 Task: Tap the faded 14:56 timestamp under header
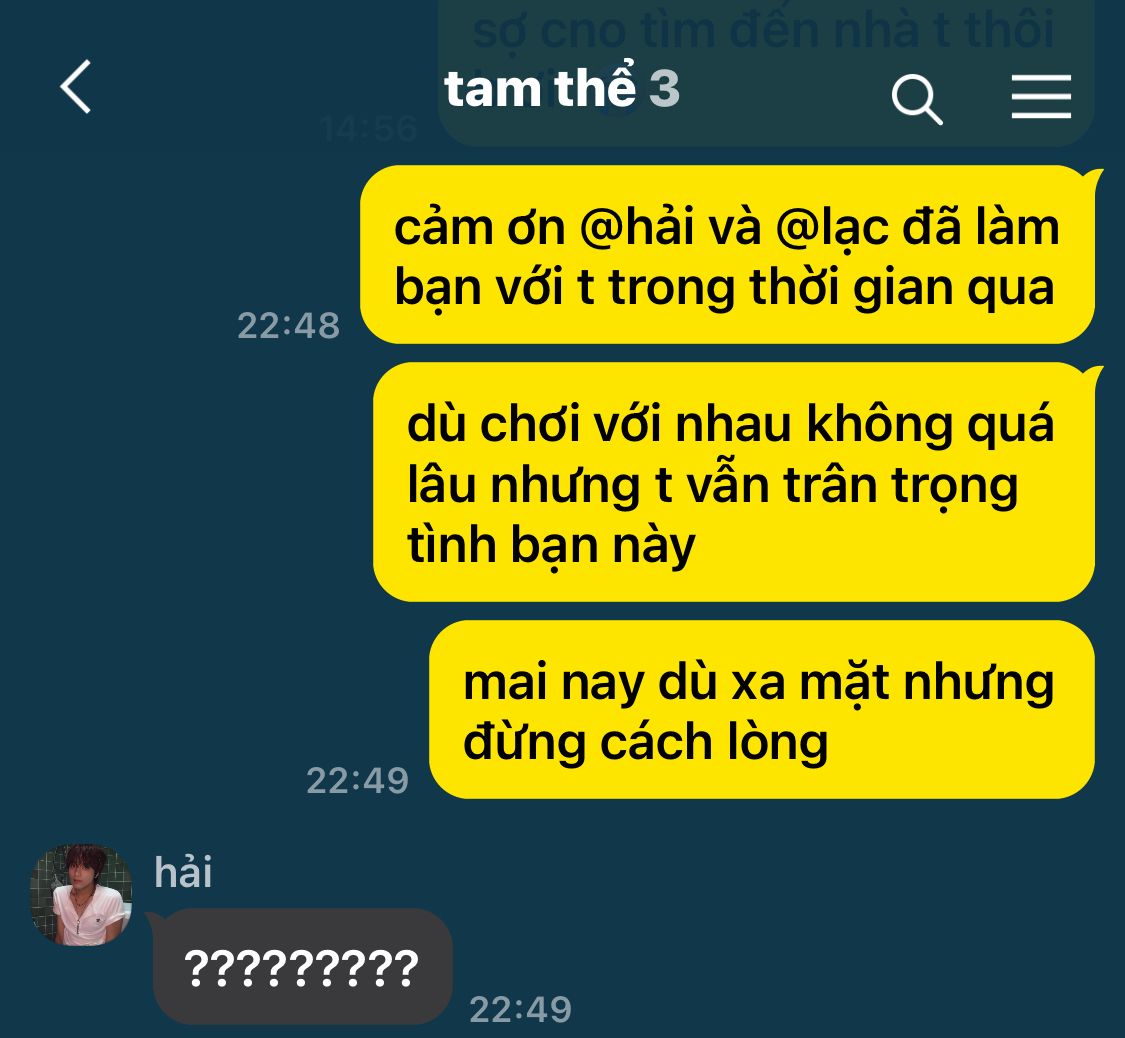[368, 130]
